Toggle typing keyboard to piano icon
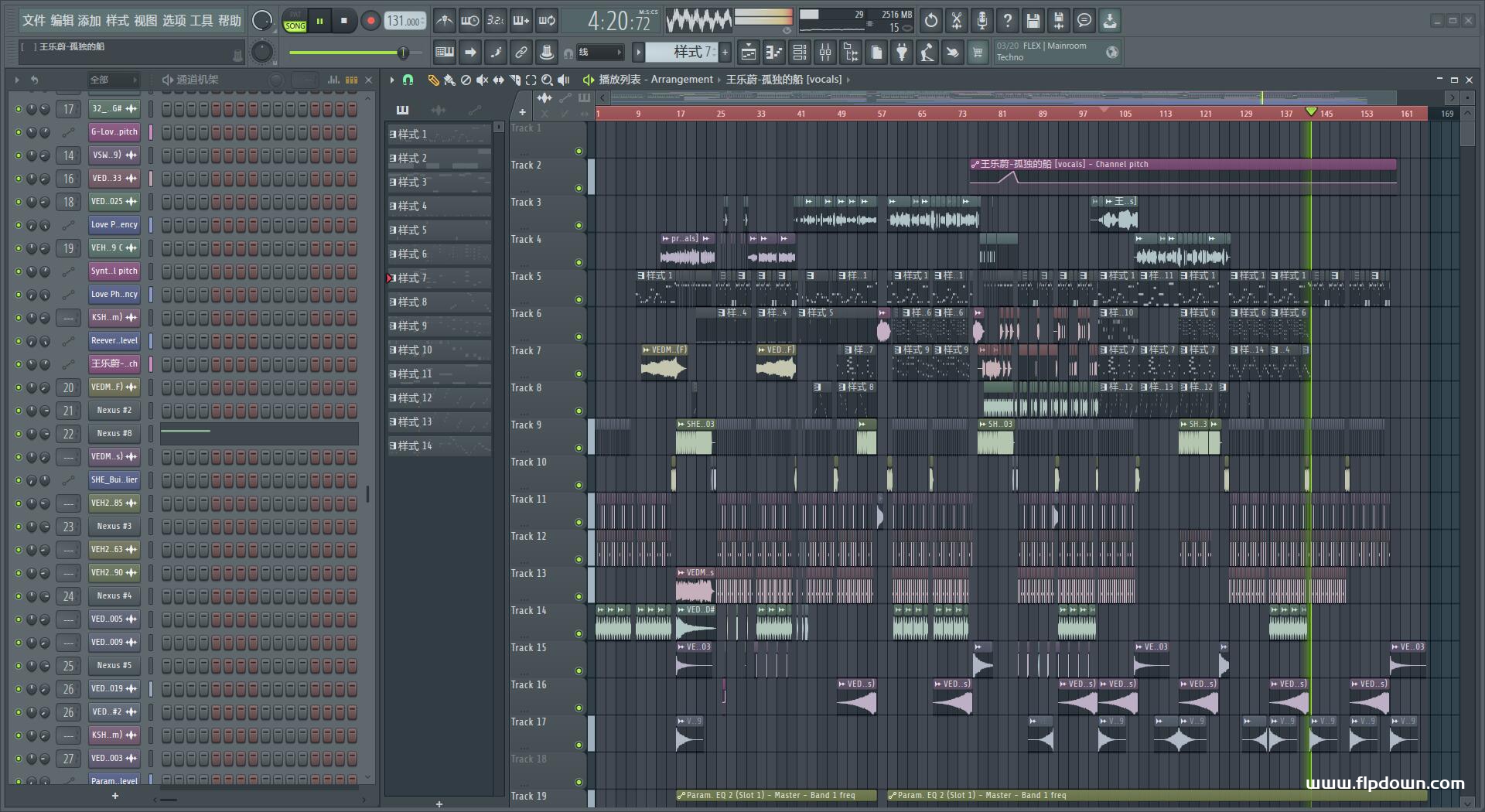 (x=445, y=53)
